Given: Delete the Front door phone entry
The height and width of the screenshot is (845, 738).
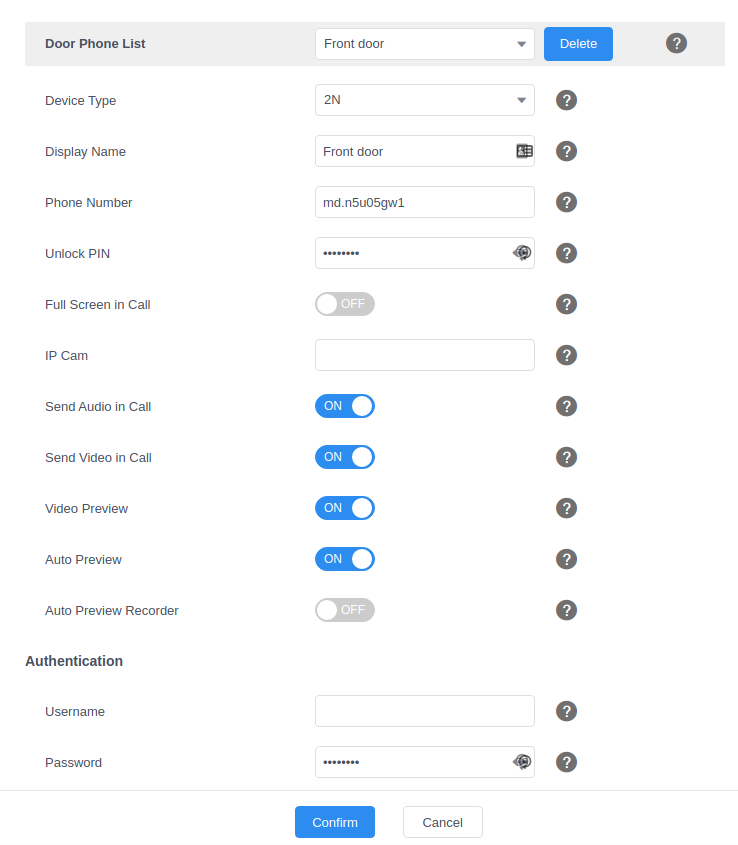Looking at the screenshot, I should point(578,44).
